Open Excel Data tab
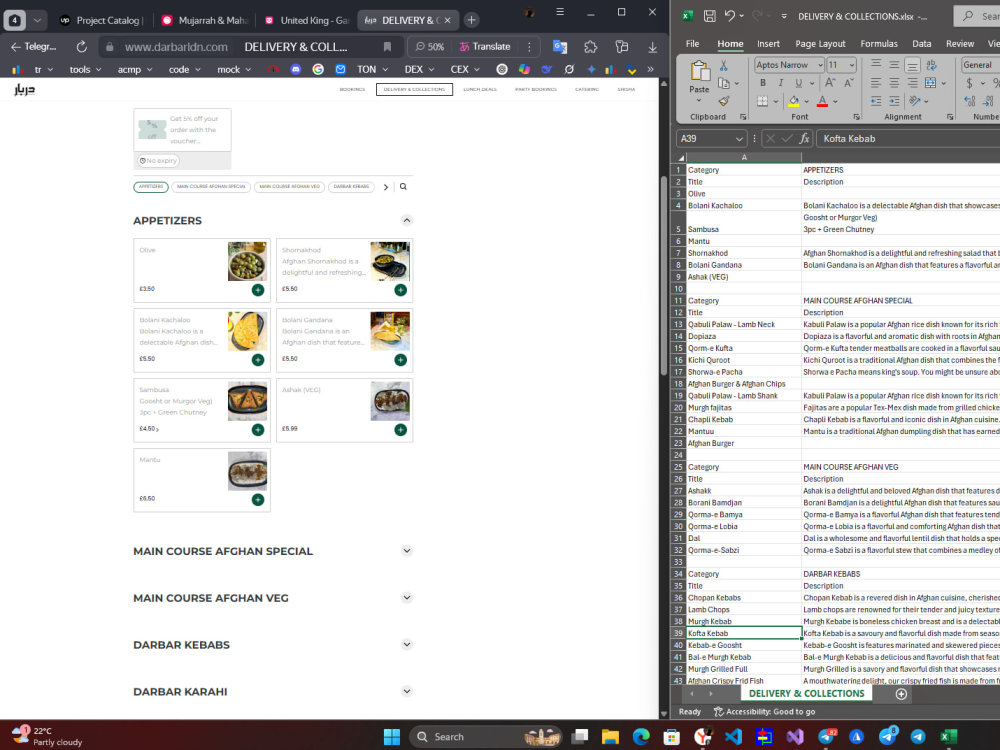 tap(921, 44)
